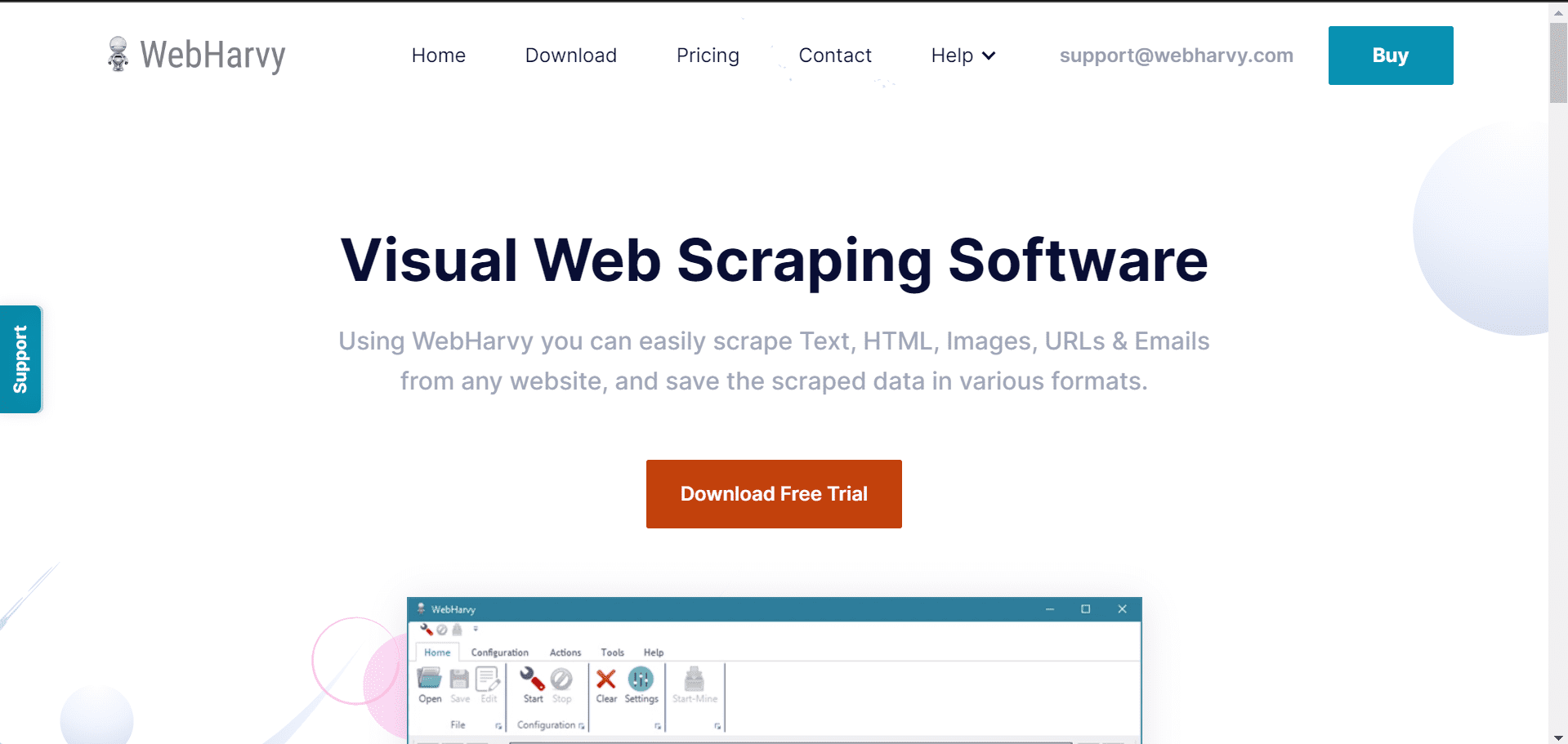Select the wrench icon in quick access toolbar

[427, 629]
